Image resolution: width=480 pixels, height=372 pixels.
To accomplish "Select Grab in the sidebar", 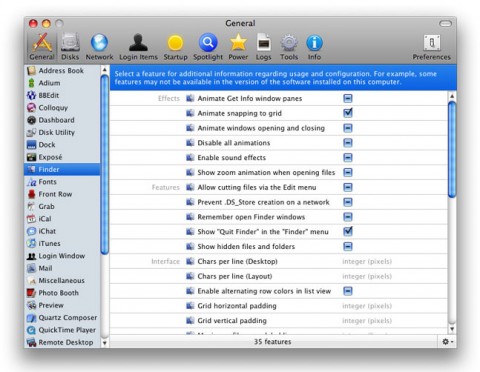I will click(62, 206).
